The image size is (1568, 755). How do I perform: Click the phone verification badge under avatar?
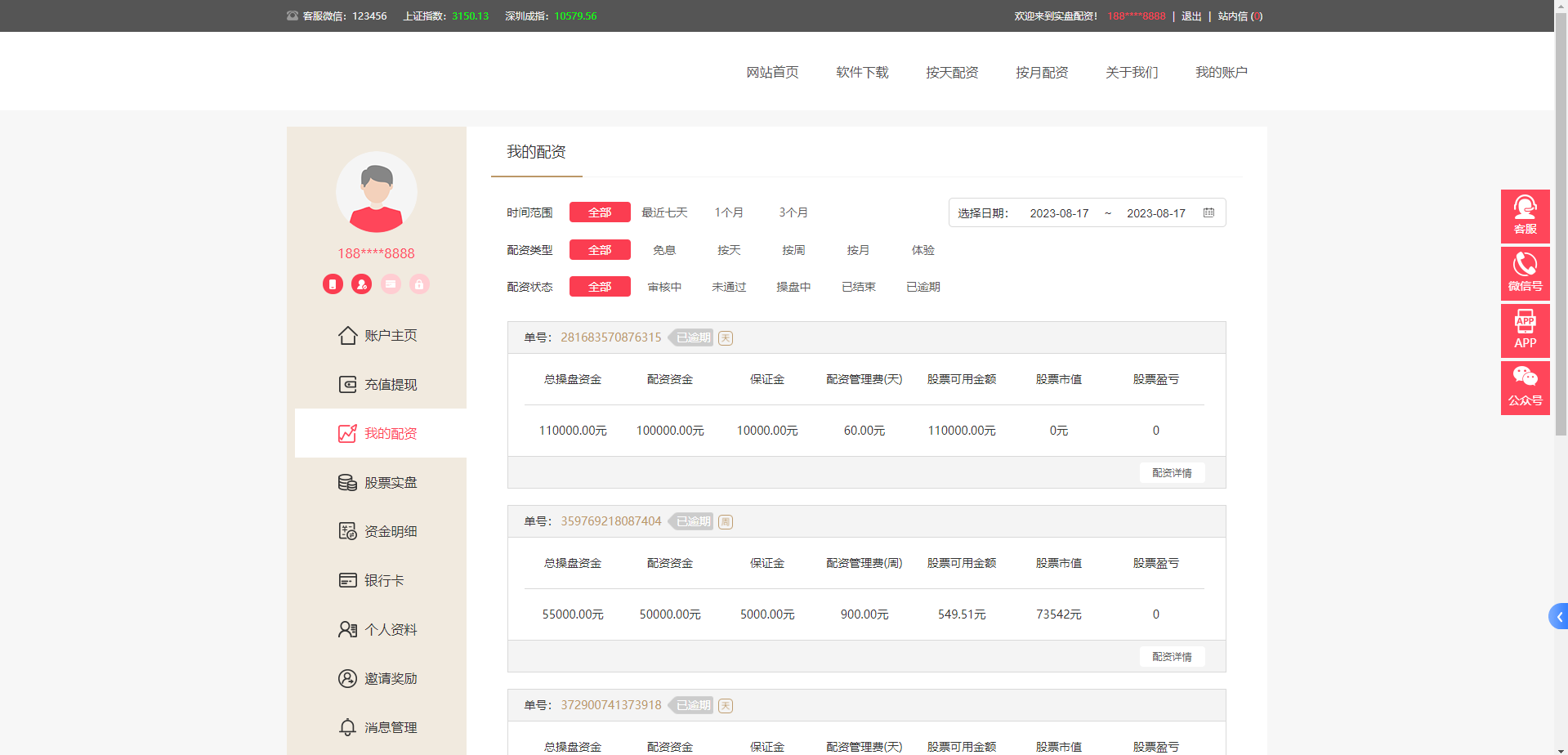pyautogui.click(x=333, y=284)
